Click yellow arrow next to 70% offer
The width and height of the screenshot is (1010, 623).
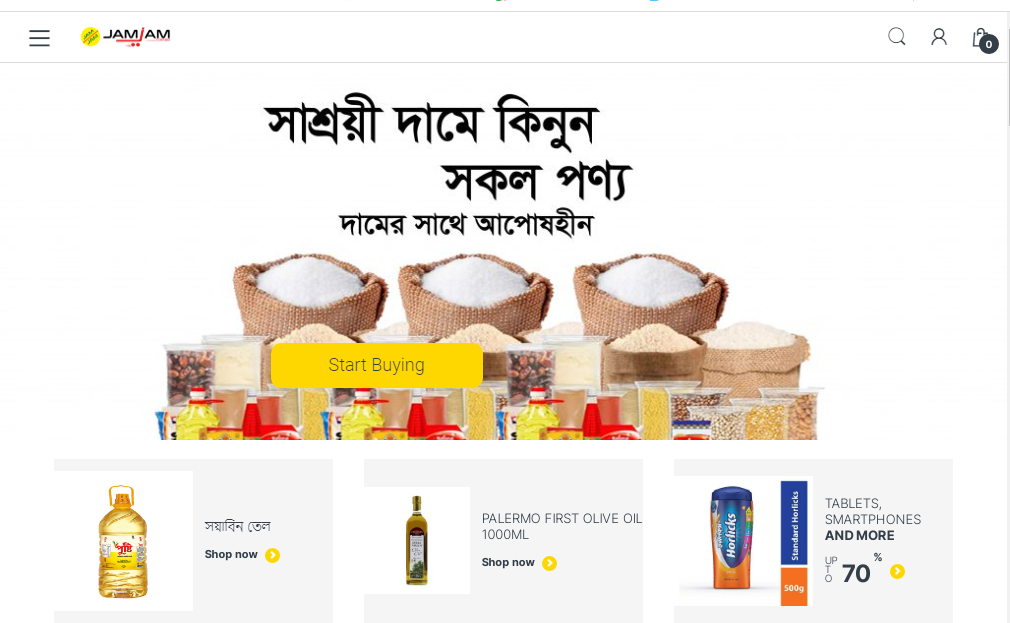pyautogui.click(x=897, y=571)
